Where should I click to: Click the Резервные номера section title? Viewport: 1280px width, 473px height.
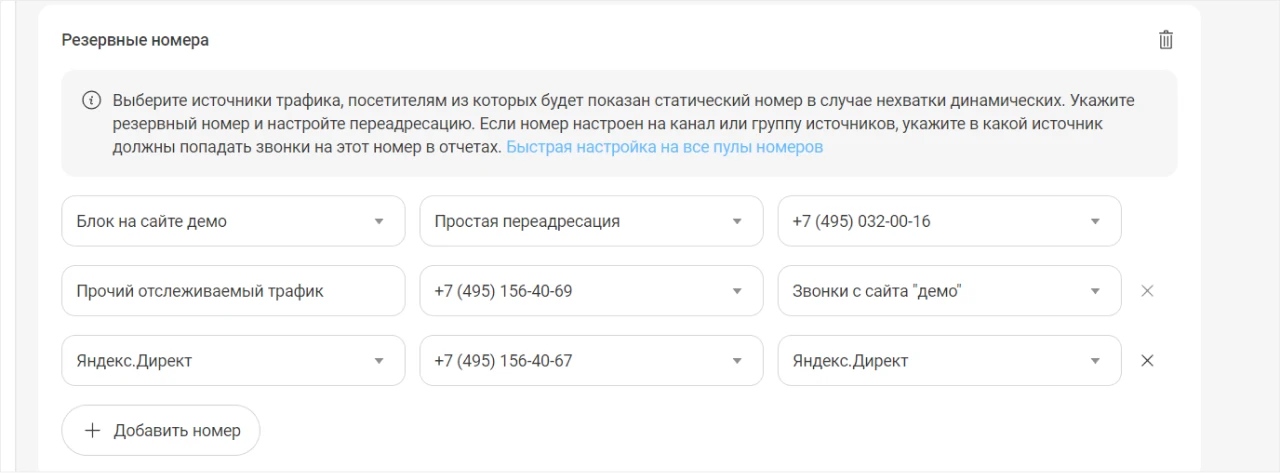point(135,40)
